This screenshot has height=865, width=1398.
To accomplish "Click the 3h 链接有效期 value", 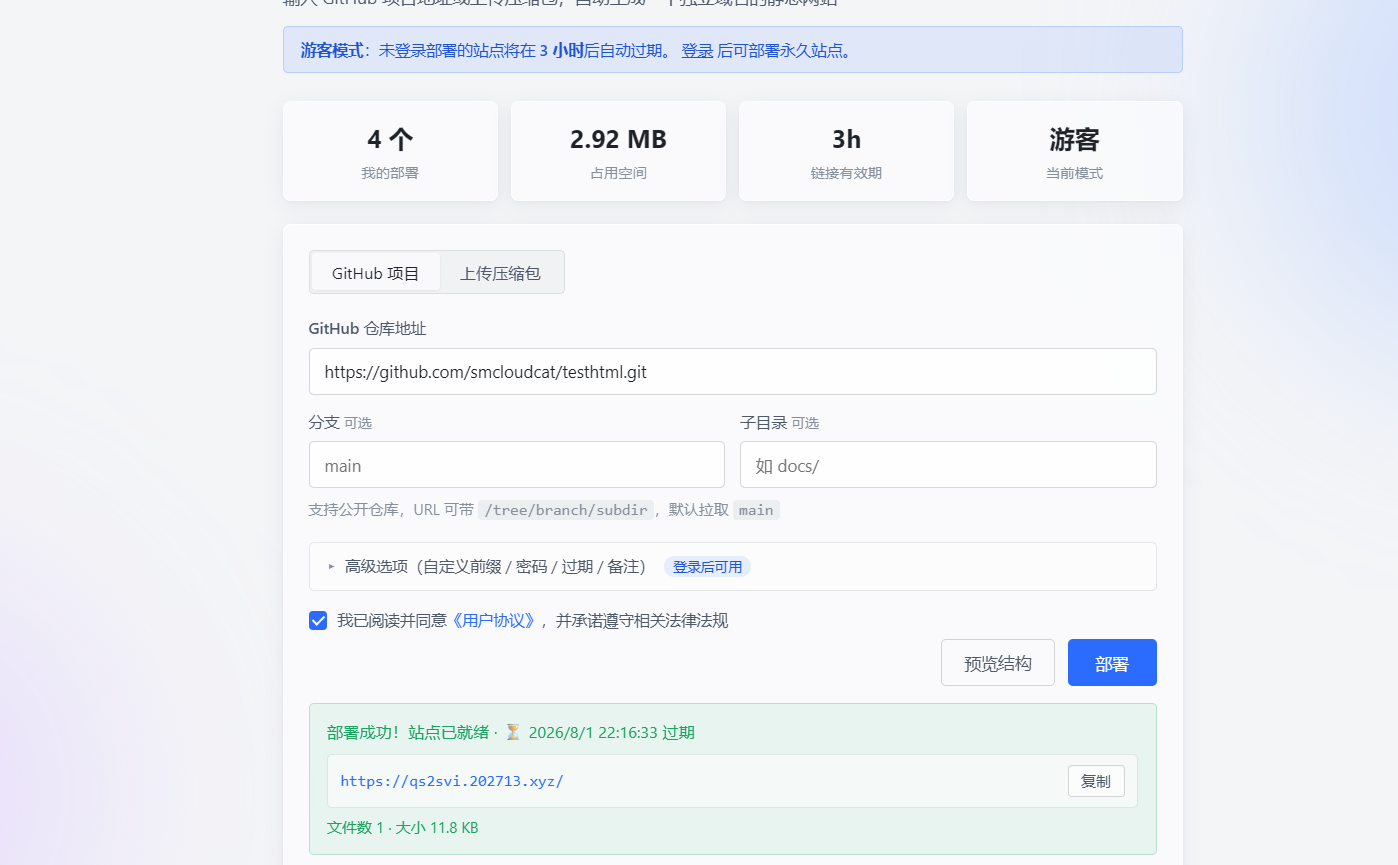I will coord(846,139).
